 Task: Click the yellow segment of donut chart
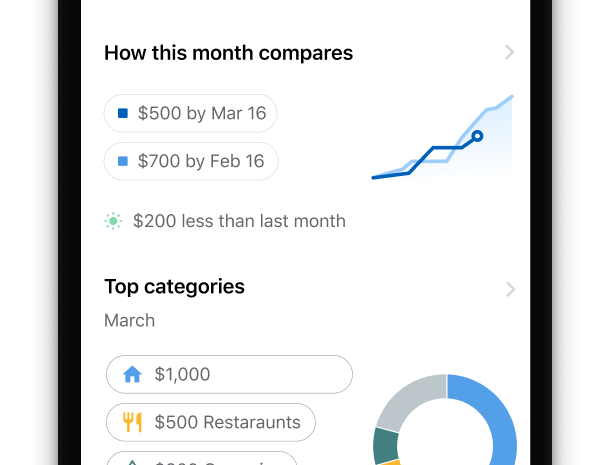tap(391, 462)
